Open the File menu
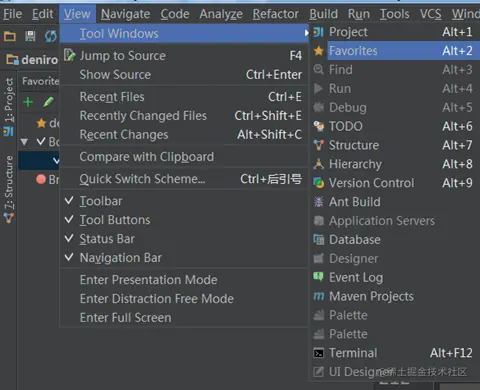Screen dimensions: 480x390 click(13, 14)
